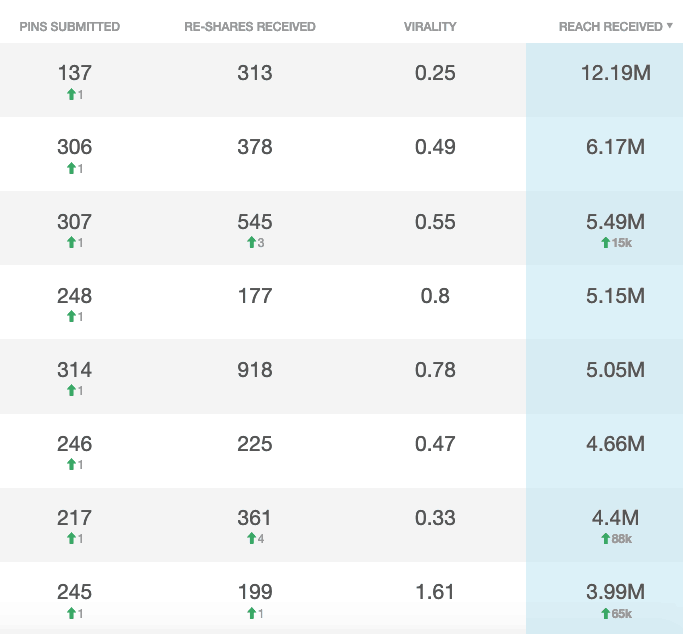Click the 0.47 virality value

pos(435,444)
